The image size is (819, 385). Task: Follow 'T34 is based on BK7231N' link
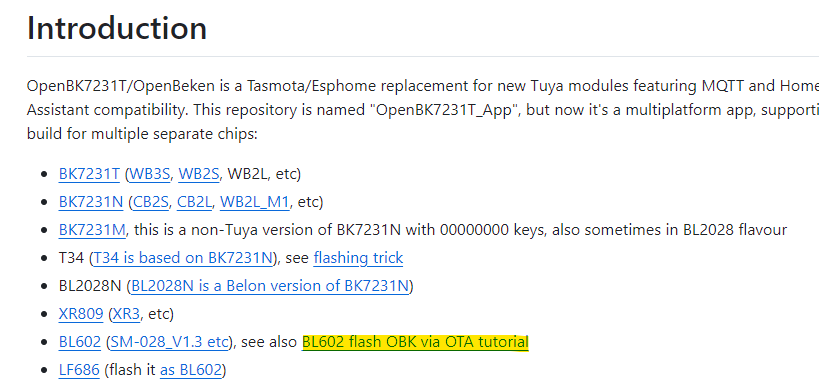coord(183,258)
